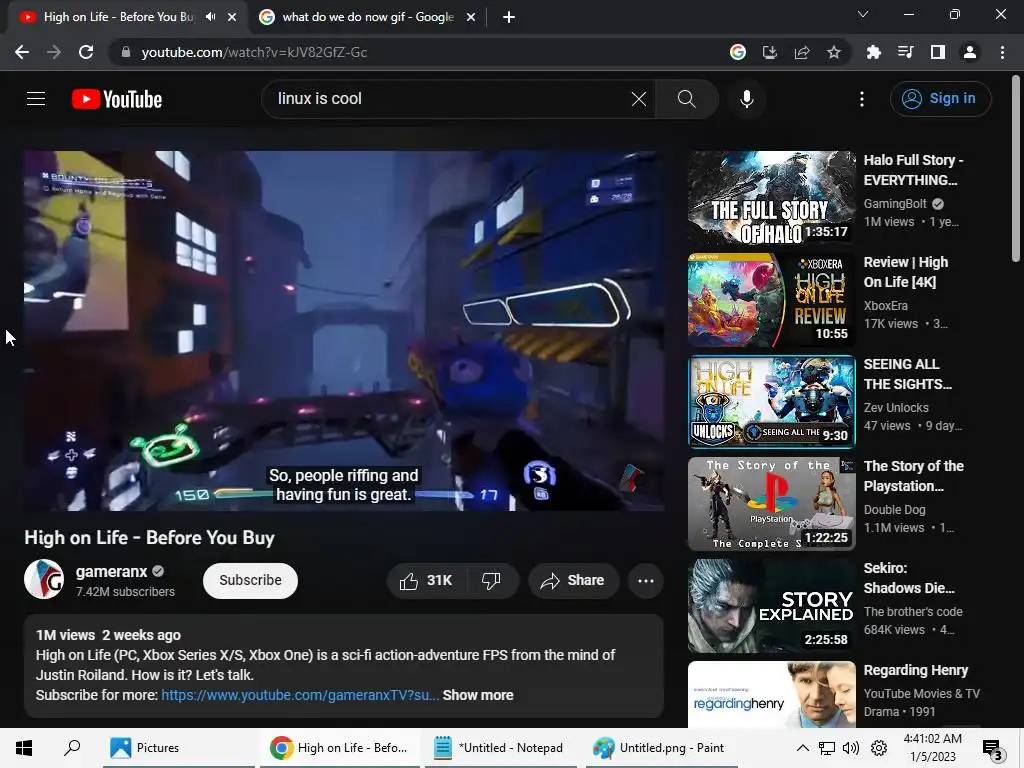
Task: Open Review High On Life 4K thumbnail
Action: (771, 300)
